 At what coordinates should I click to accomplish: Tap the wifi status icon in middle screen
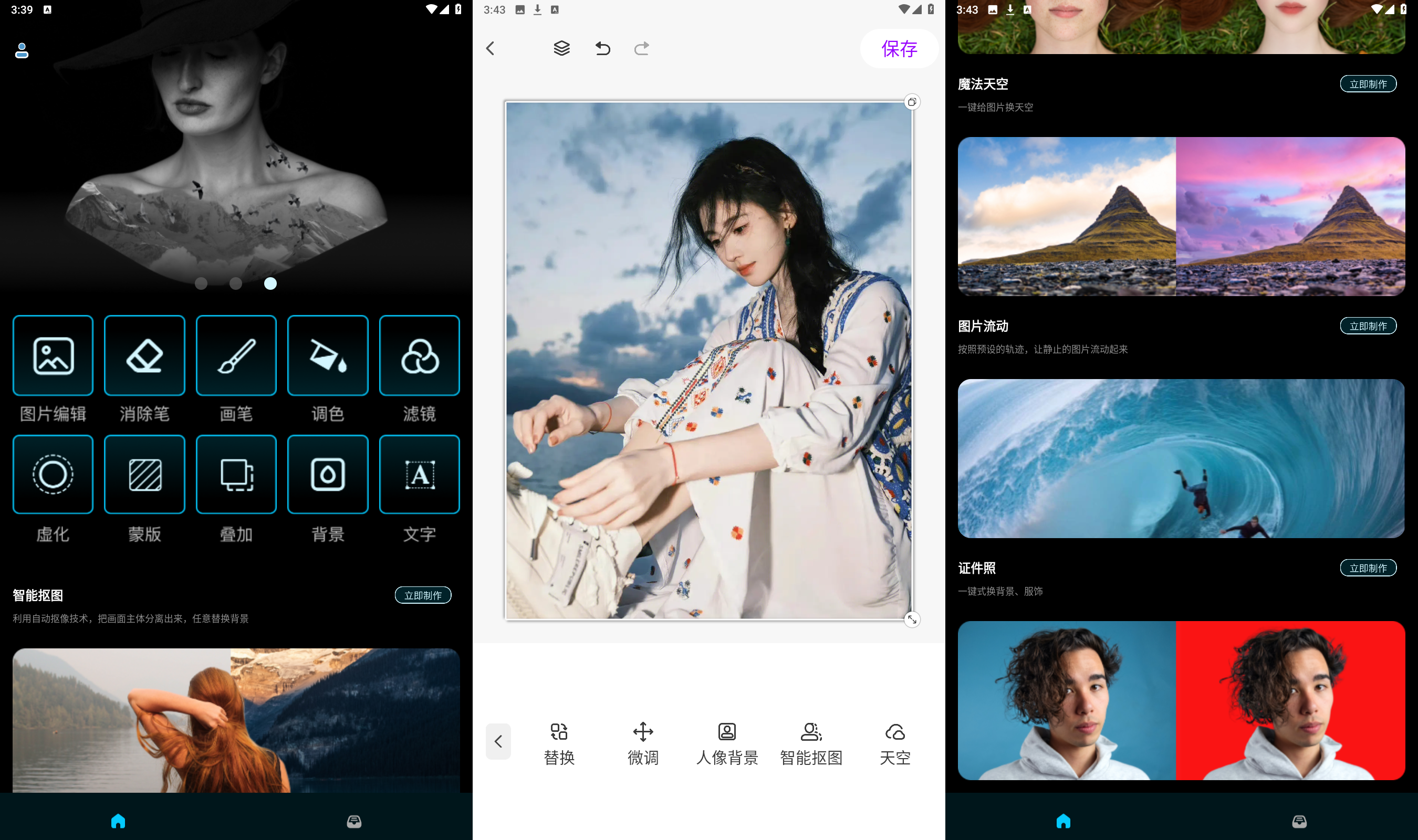click(904, 9)
